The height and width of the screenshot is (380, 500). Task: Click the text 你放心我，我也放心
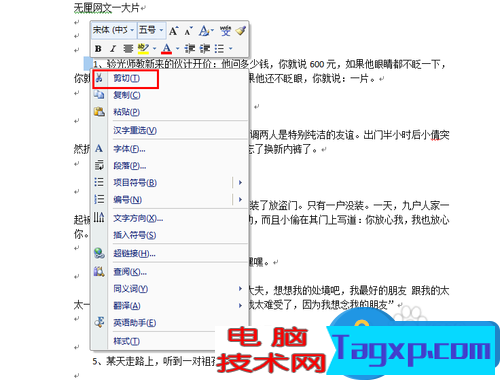407,220
